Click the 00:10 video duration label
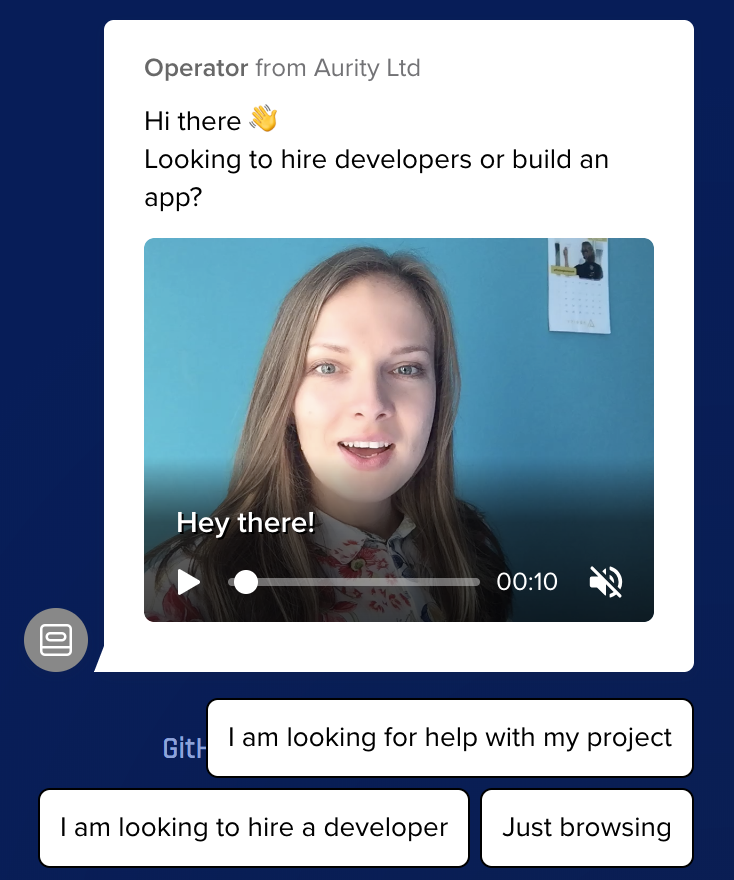 [x=527, y=582]
